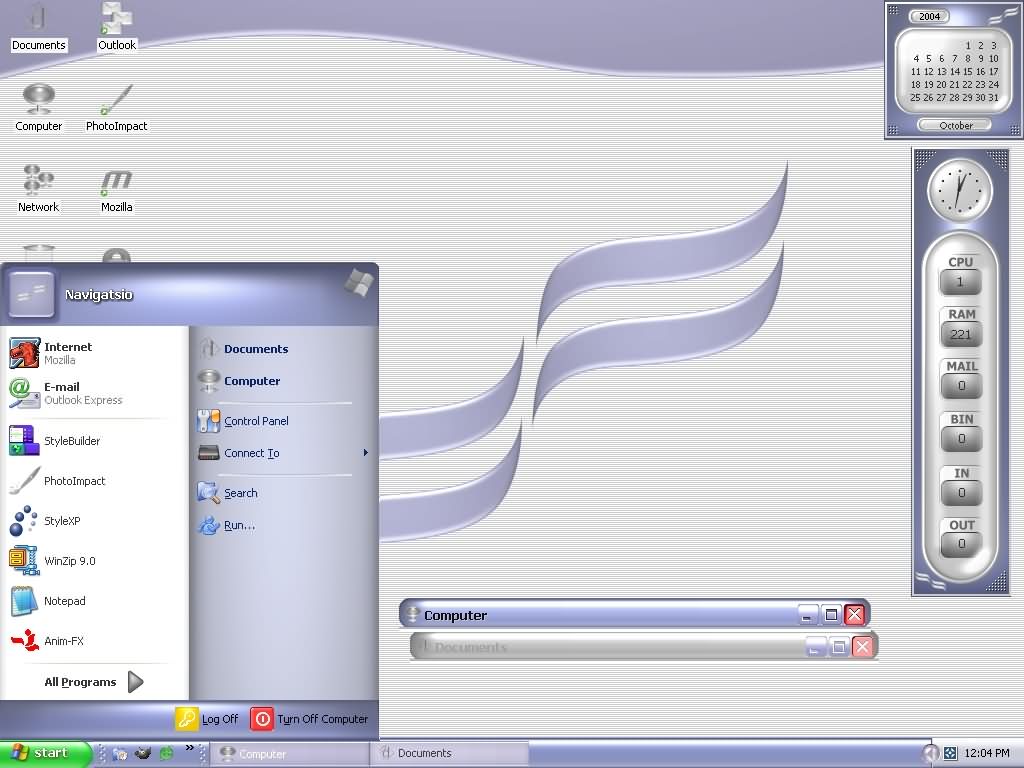Click the Log Off button

point(207,719)
